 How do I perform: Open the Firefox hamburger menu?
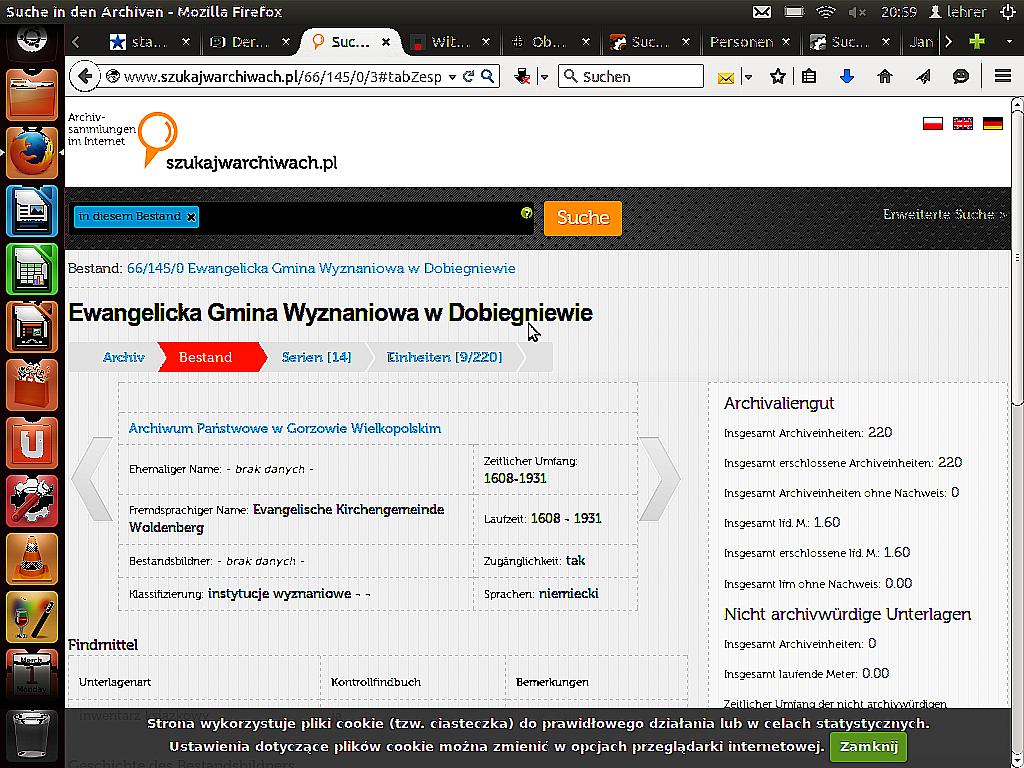point(1003,76)
